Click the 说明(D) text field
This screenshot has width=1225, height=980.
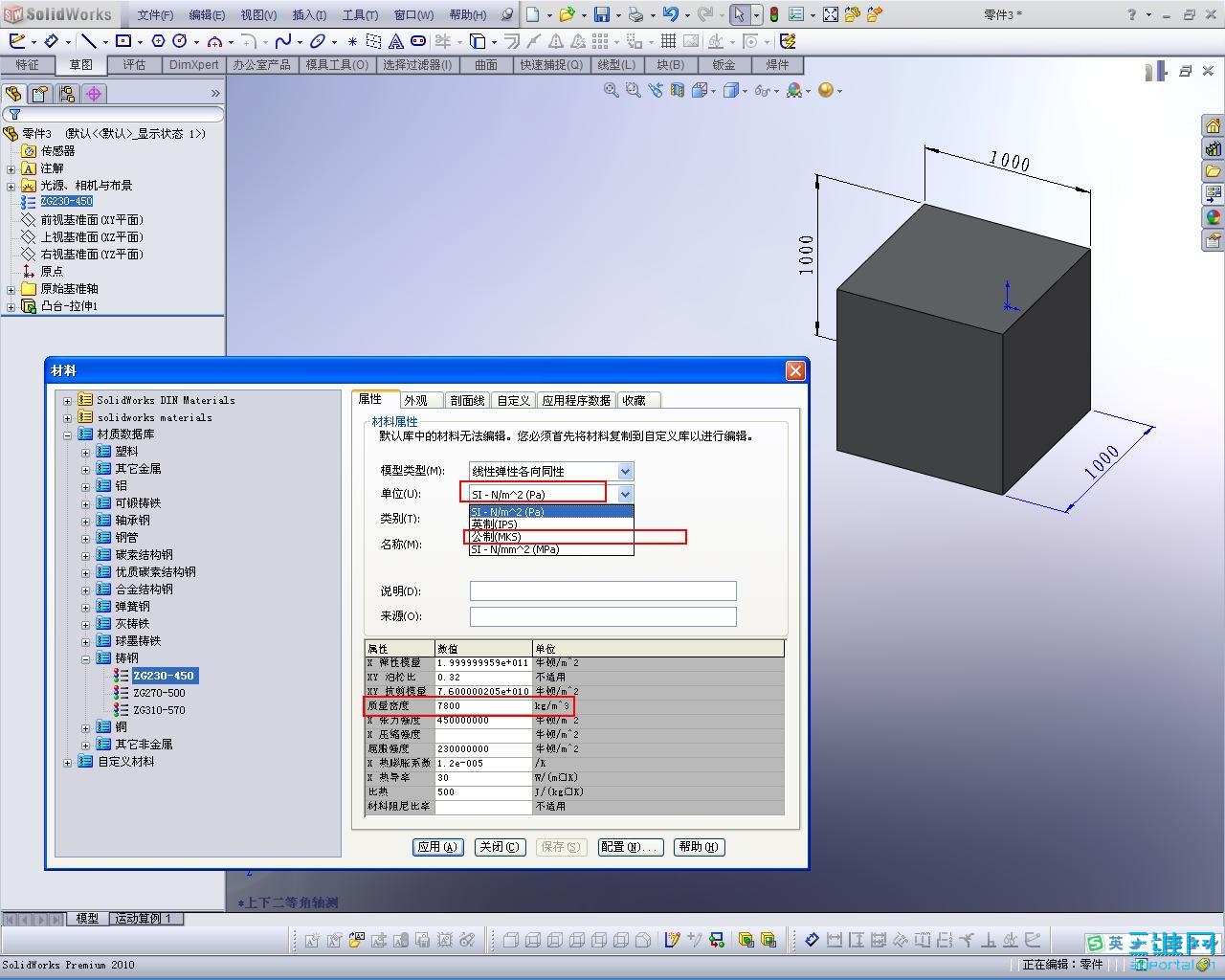[603, 591]
